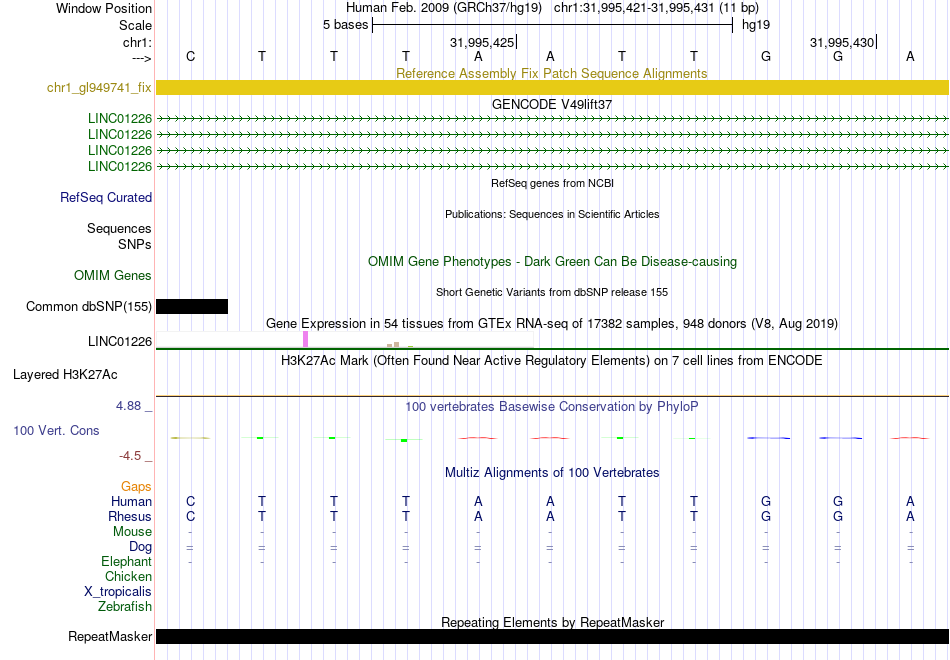This screenshot has height=660, width=950.
Task: Select the Layered H3K27Ac track label
Action: pyautogui.click(x=65, y=375)
